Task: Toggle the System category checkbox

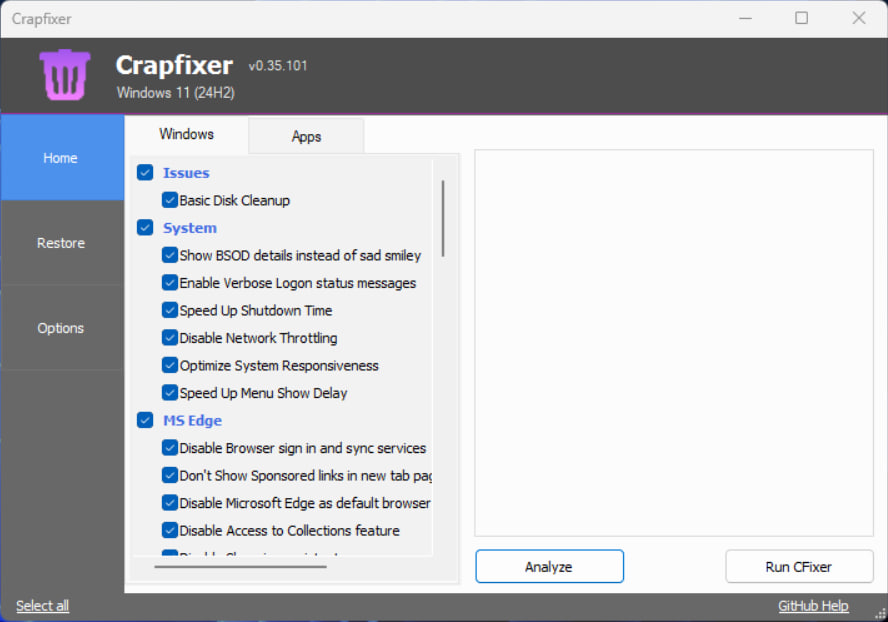Action: coord(145,227)
